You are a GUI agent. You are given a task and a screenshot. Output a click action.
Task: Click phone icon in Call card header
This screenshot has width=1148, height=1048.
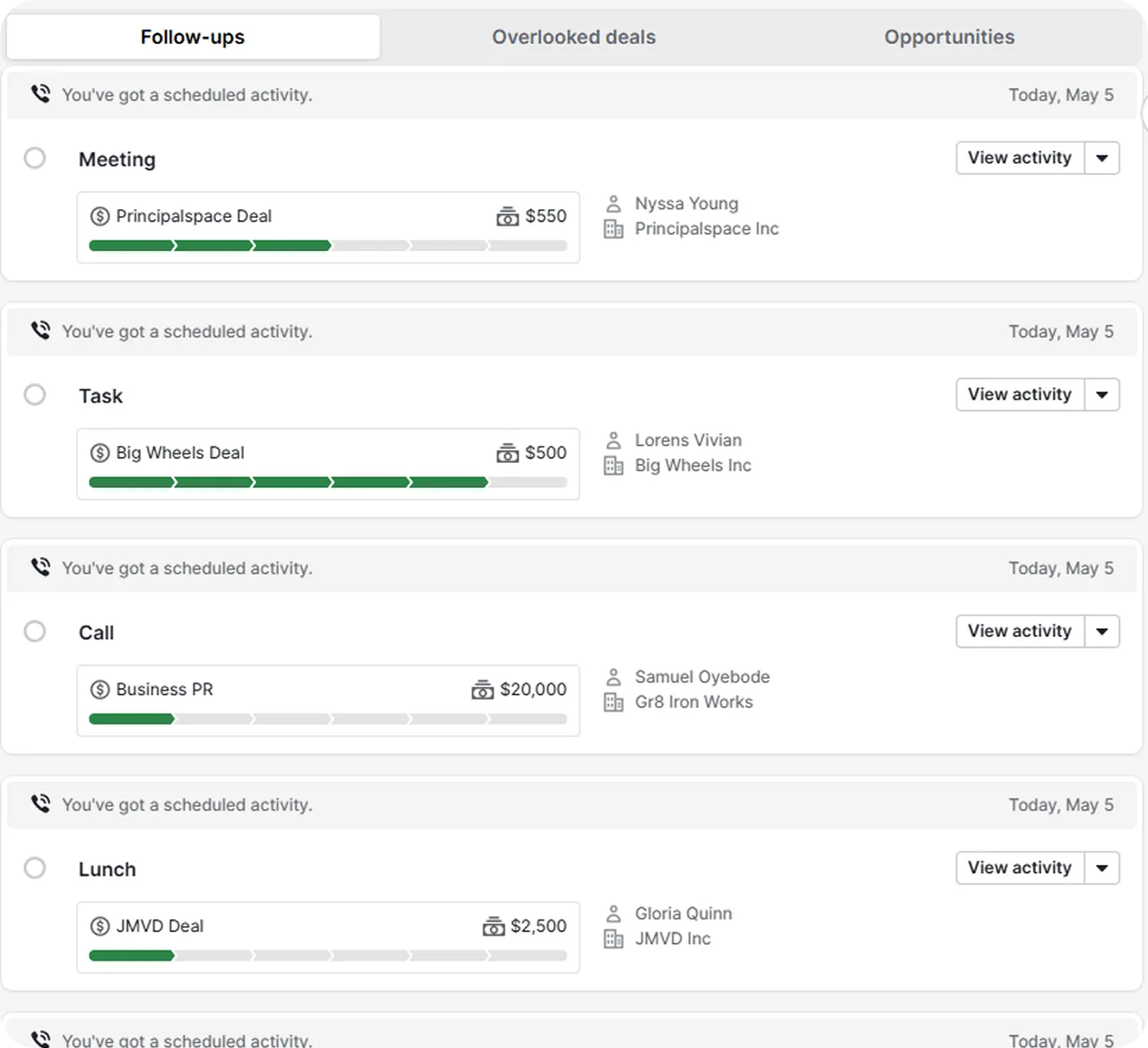[40, 567]
